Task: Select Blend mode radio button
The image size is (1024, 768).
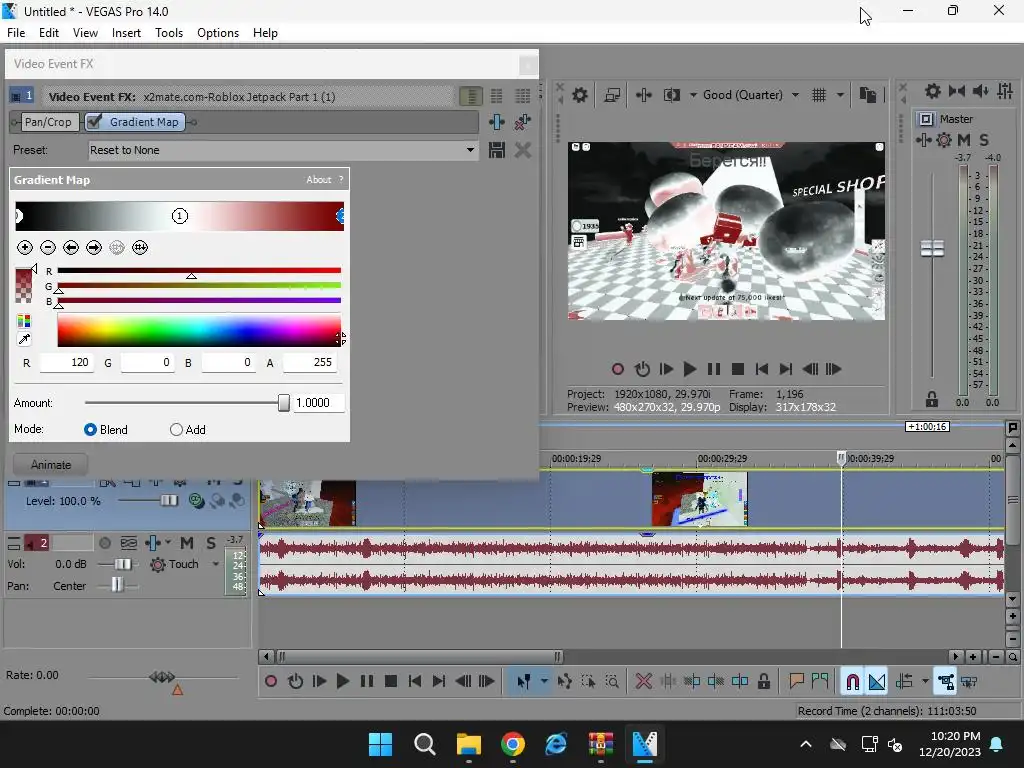Action: 90,430
